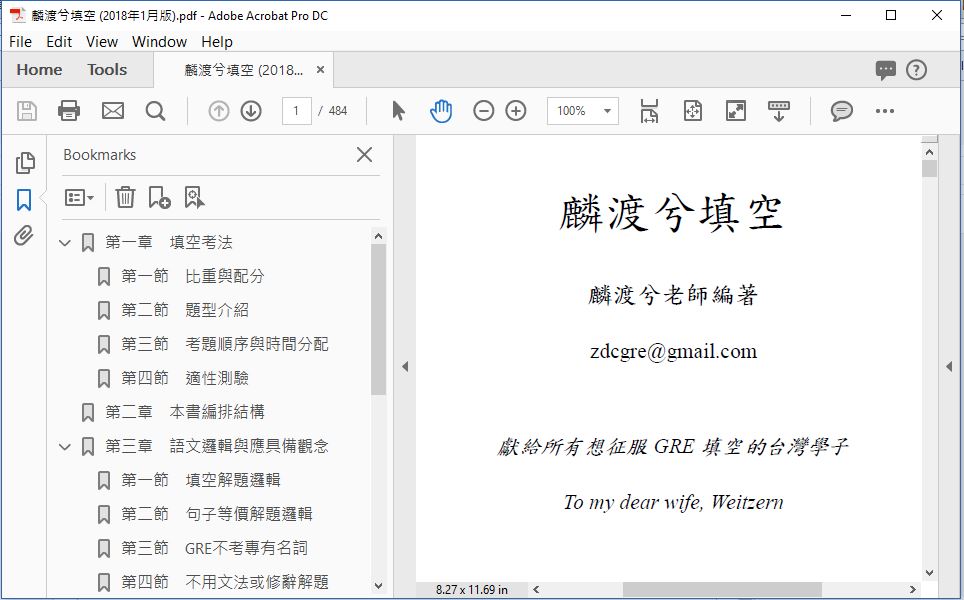Viewport: 964px width, 600px height.
Task: Open the File menu
Action: click(20, 42)
